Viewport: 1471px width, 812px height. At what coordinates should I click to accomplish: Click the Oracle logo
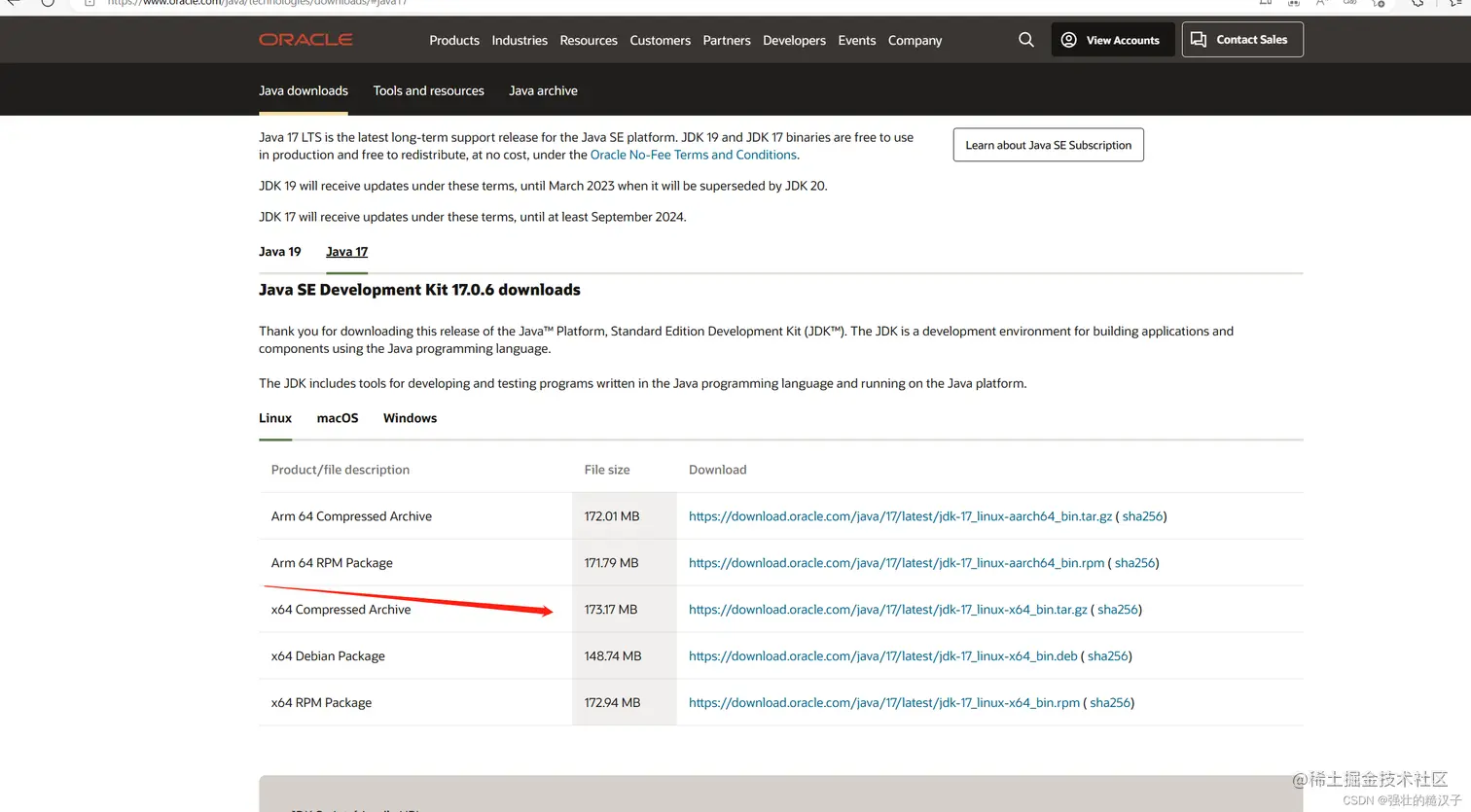305,40
